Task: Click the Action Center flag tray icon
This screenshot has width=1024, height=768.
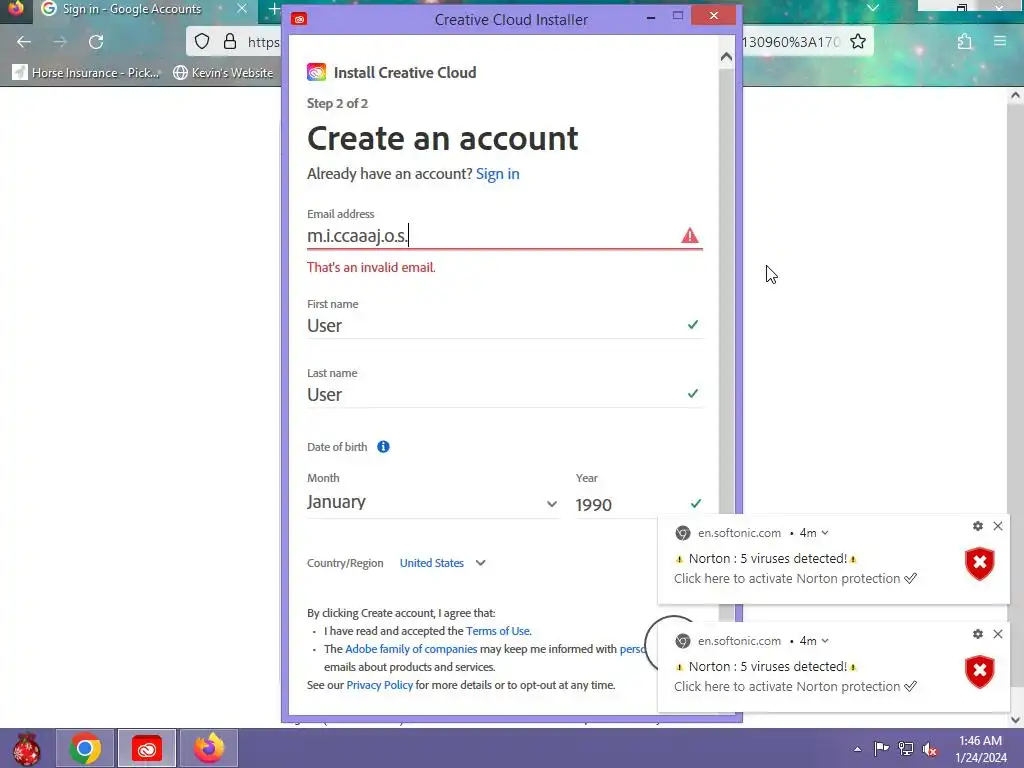Action: (x=881, y=748)
